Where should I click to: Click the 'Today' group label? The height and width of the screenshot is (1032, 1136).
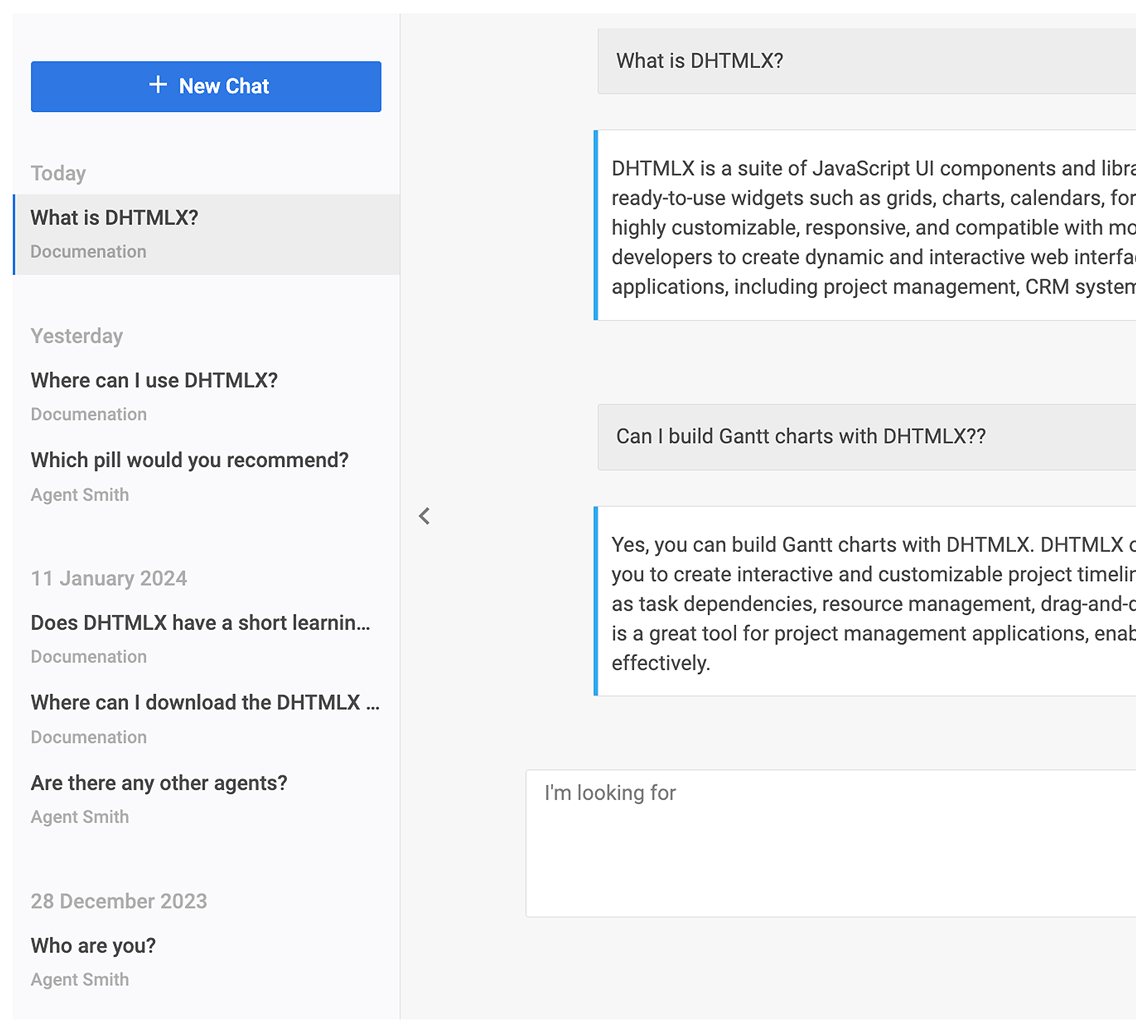(58, 173)
